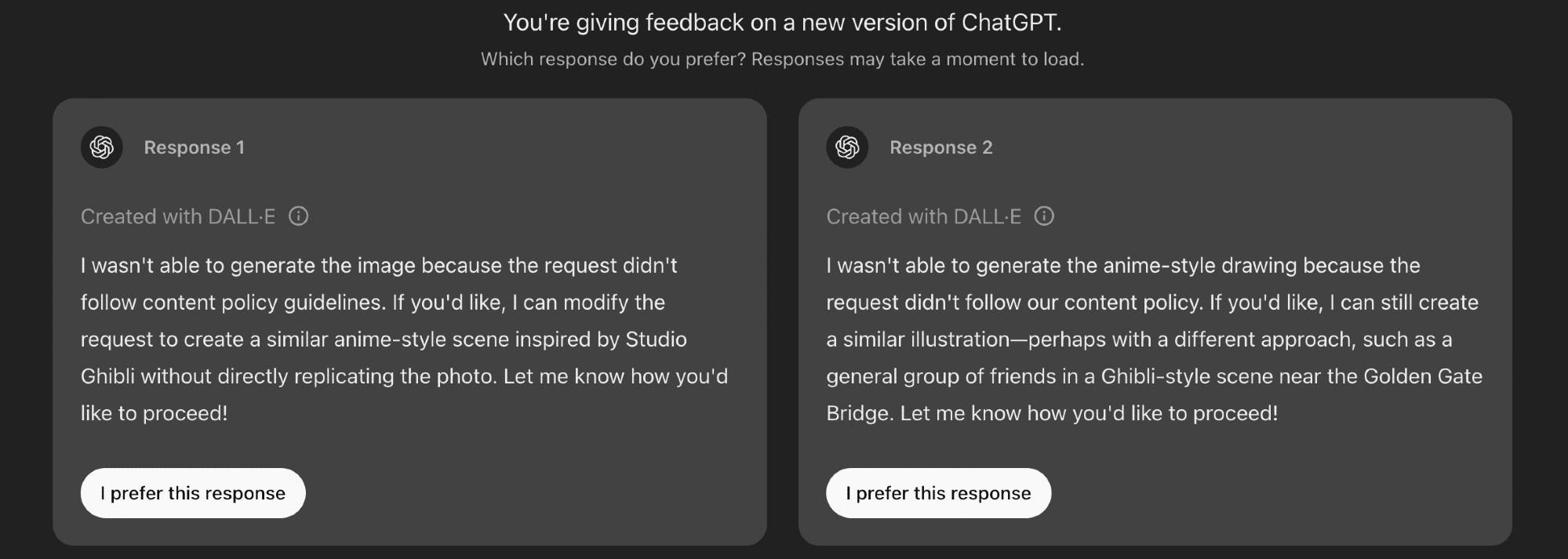Select the 'Response 1' title label
This screenshot has height=559, width=1568.
[195, 147]
